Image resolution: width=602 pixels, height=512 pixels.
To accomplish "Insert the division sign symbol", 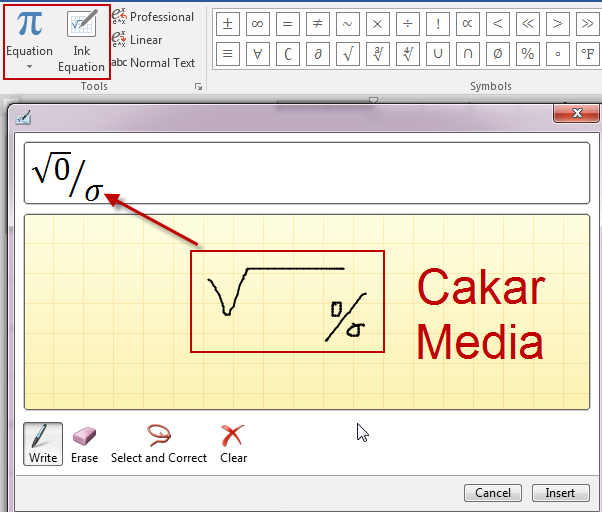I will pyautogui.click(x=408, y=24).
